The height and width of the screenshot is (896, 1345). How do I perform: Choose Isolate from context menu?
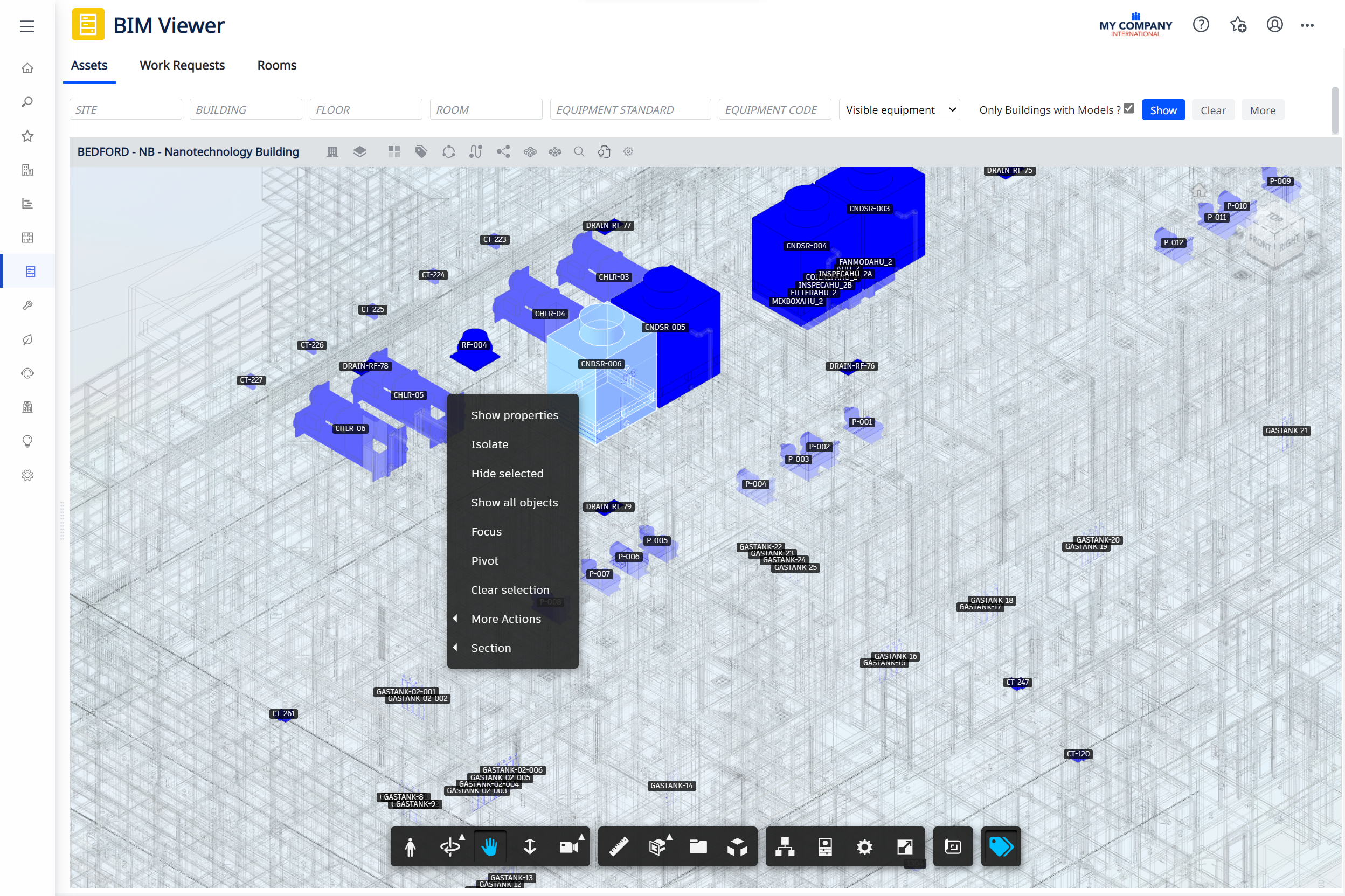pos(489,444)
